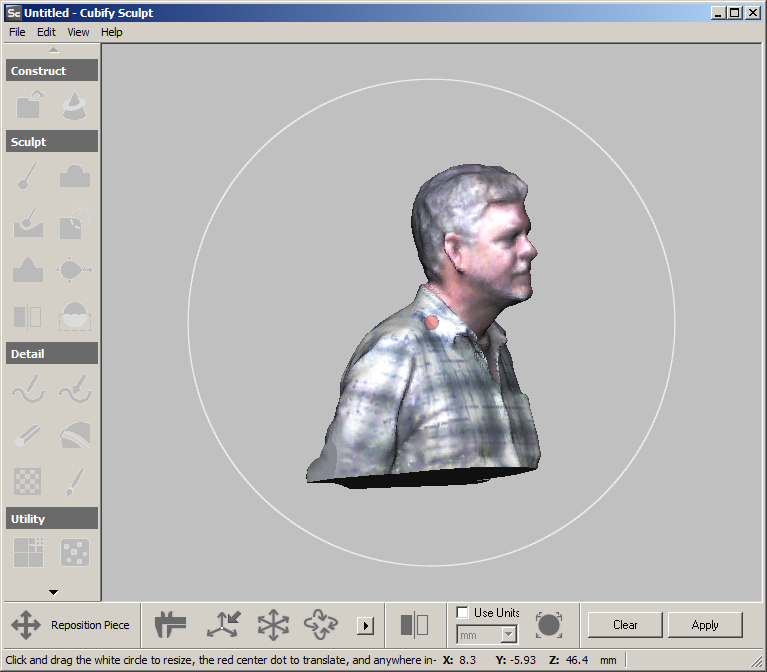Click the subdivided grid Utility icon
This screenshot has width=767, height=672.
coord(28,553)
